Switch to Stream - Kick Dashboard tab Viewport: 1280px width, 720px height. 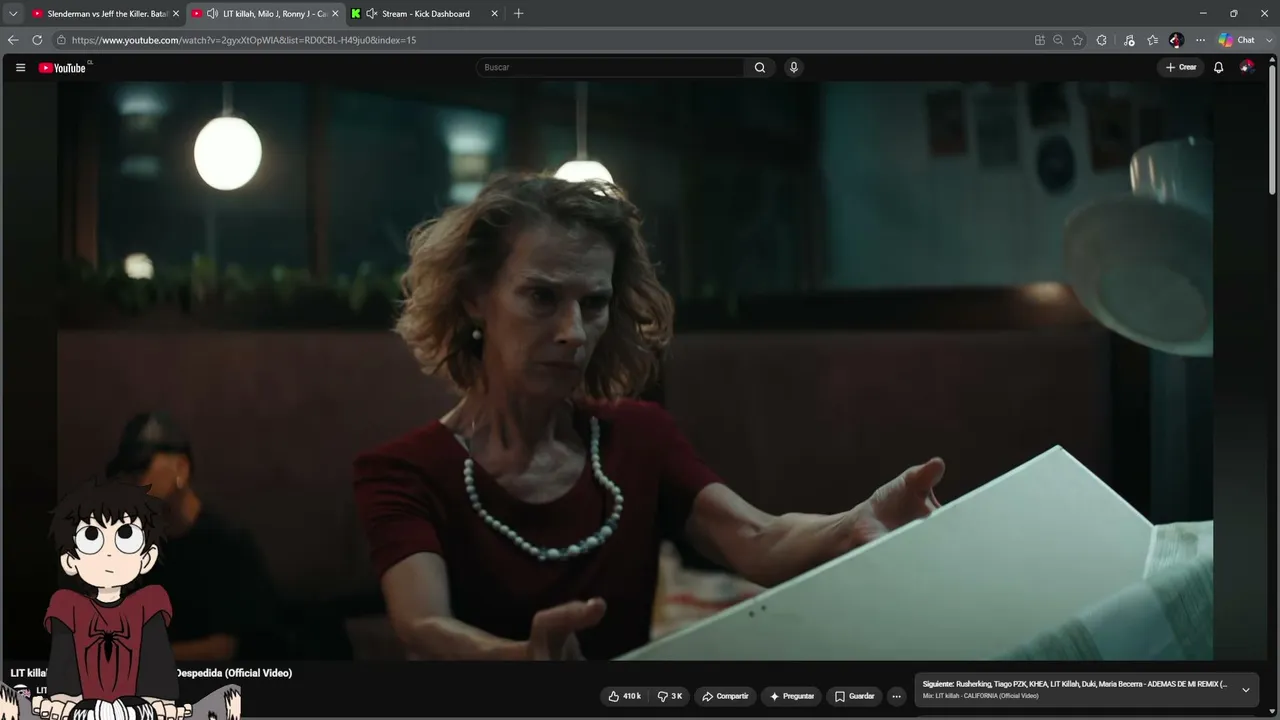pos(425,14)
